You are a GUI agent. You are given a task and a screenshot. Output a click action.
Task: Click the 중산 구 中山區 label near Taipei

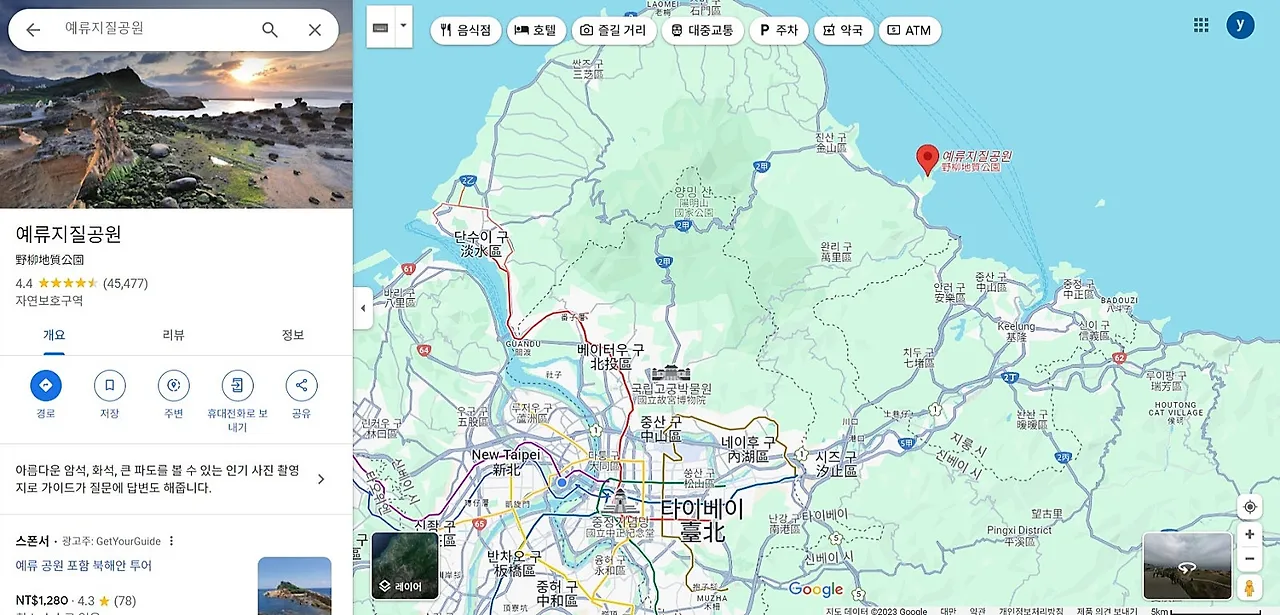tap(660, 427)
